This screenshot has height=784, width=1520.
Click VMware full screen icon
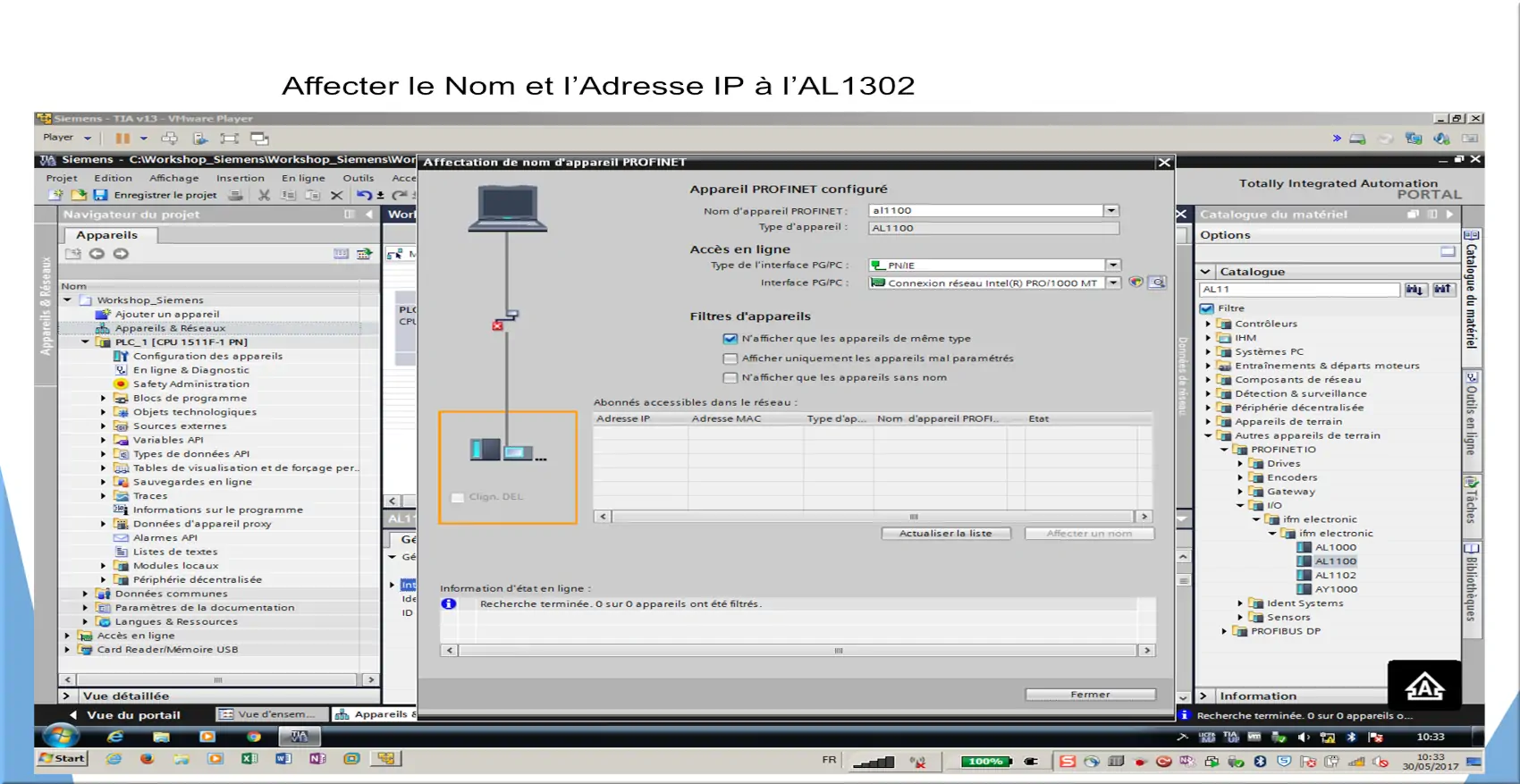pyautogui.click(x=230, y=139)
